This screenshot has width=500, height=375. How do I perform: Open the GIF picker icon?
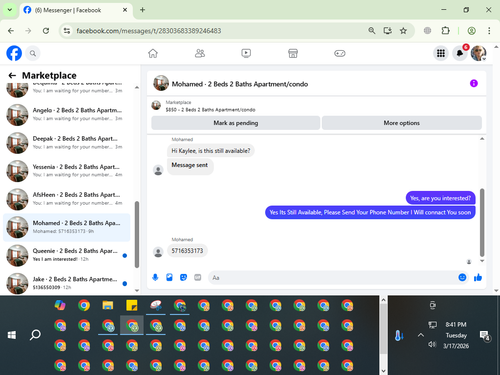point(198,277)
